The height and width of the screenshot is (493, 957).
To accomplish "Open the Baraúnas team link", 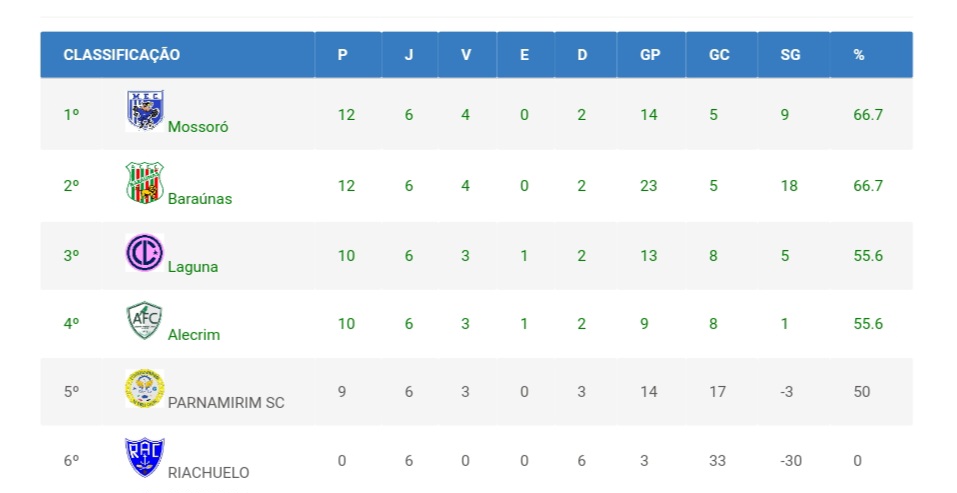I will [x=200, y=198].
